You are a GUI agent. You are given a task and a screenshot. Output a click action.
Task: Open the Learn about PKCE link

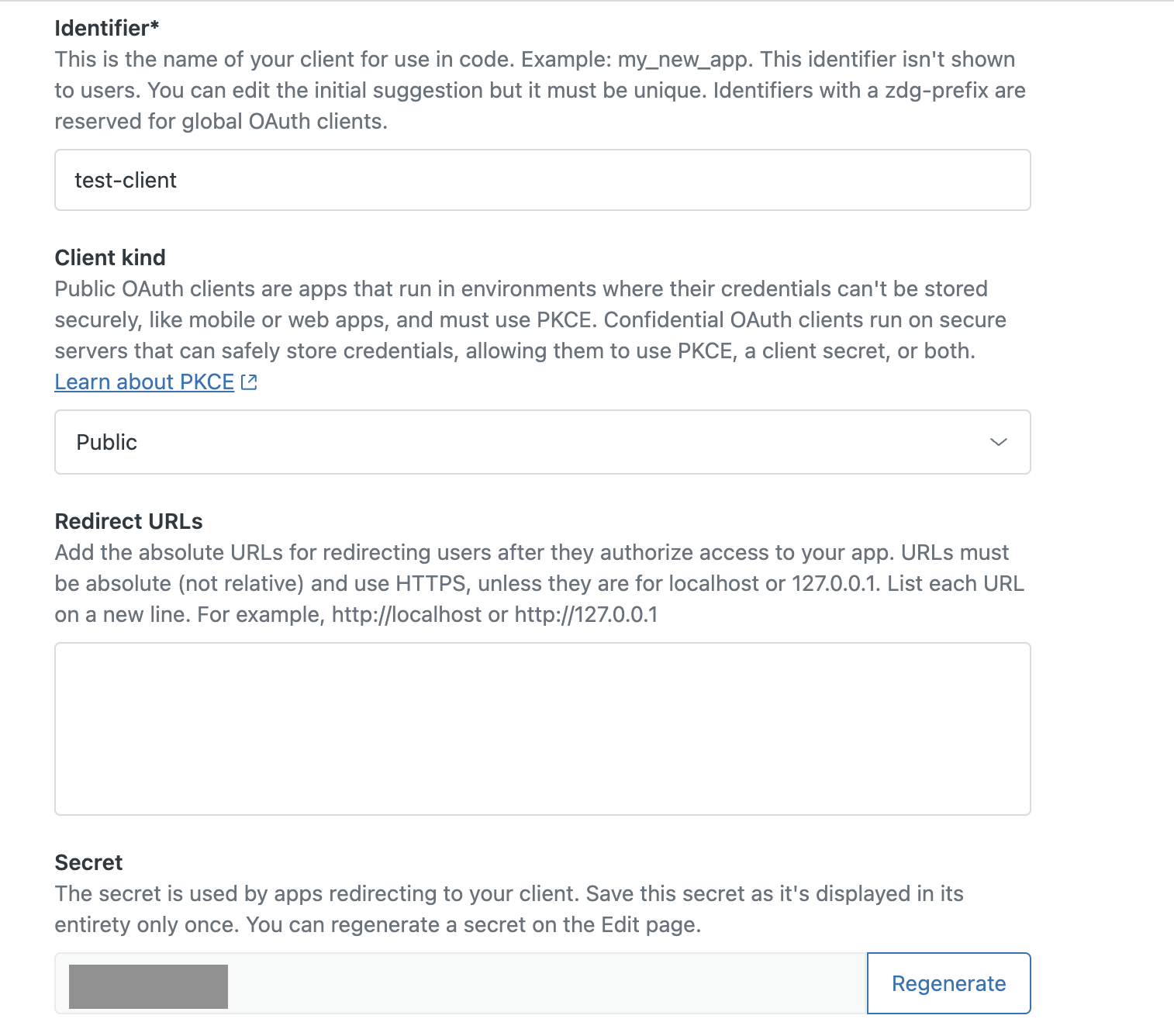tap(143, 382)
